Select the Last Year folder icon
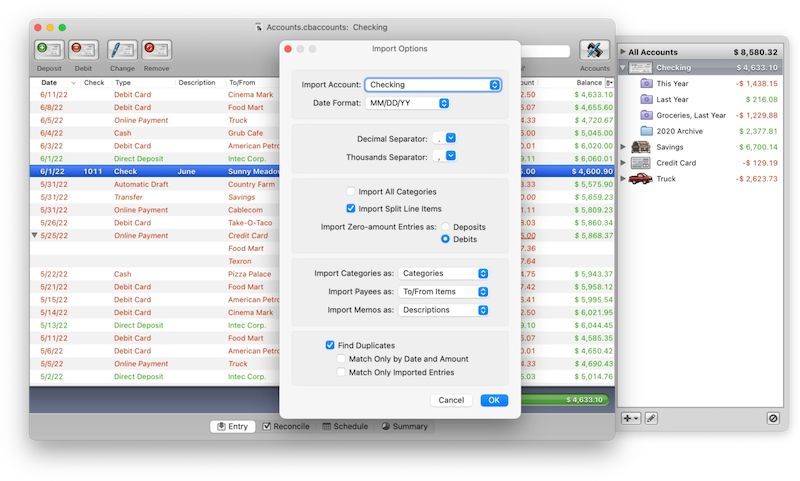Screen dimensions: 800x481 coord(646,99)
